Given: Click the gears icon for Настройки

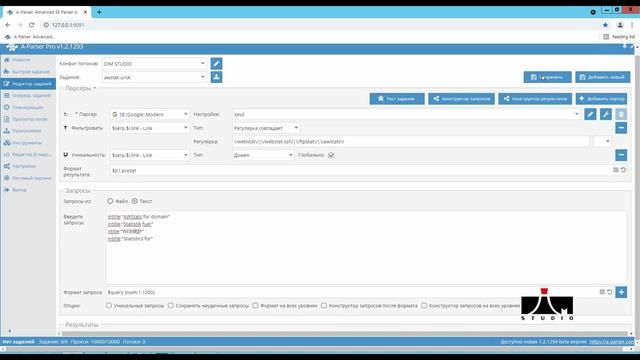Looking at the screenshot, I should 7,166.
